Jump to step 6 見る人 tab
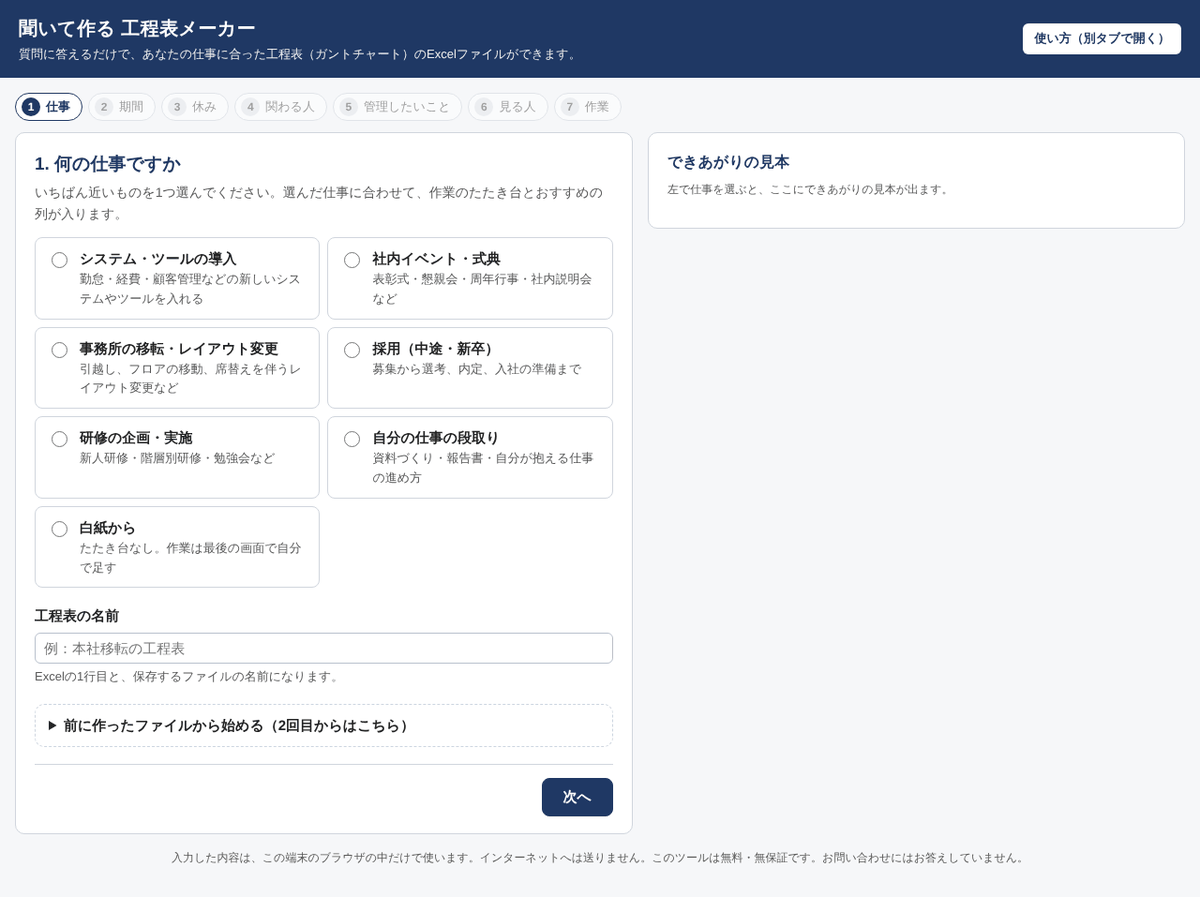The image size is (1200, 897). [508, 107]
